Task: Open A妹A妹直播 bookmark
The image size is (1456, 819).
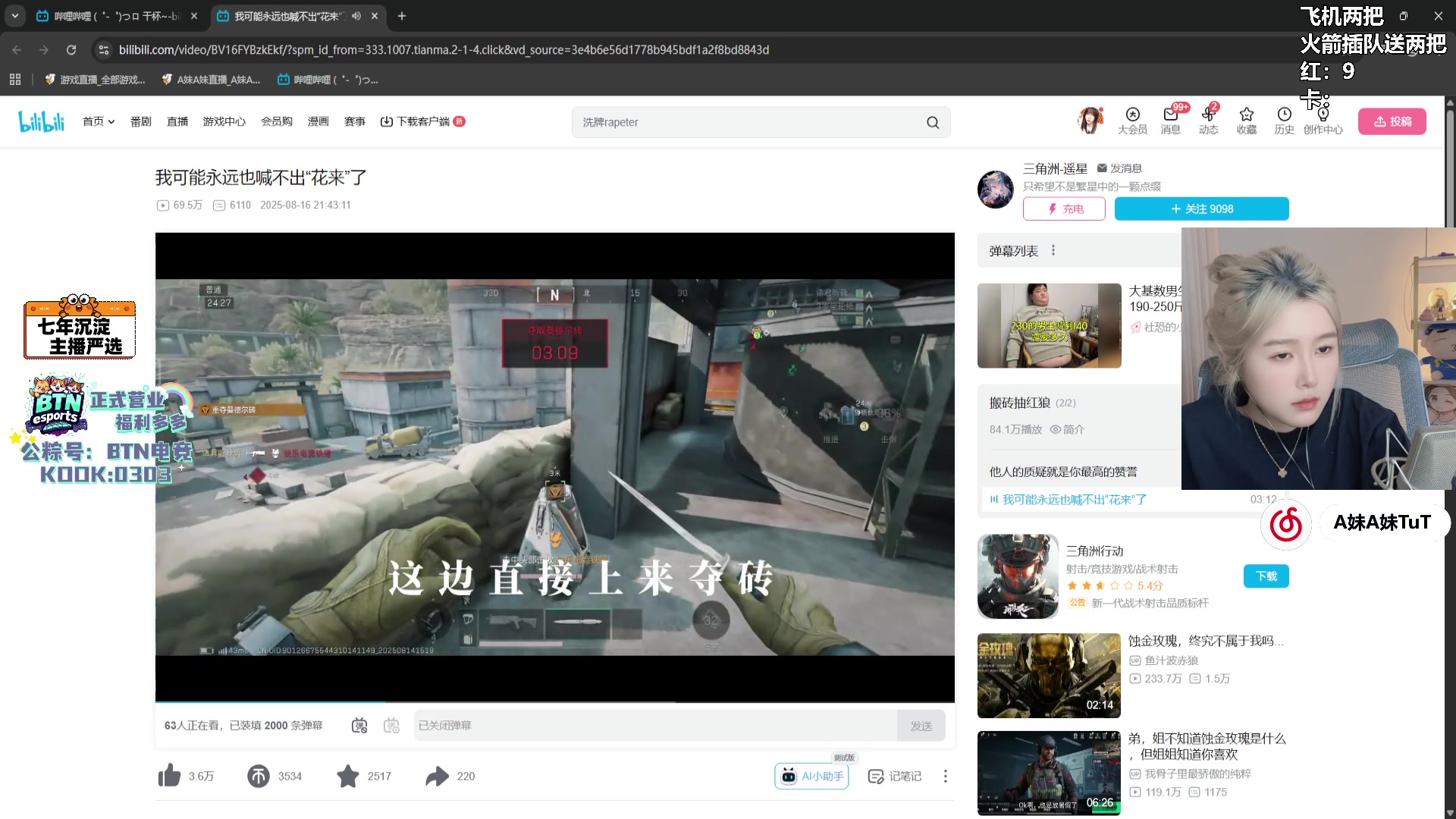Action: (x=212, y=80)
